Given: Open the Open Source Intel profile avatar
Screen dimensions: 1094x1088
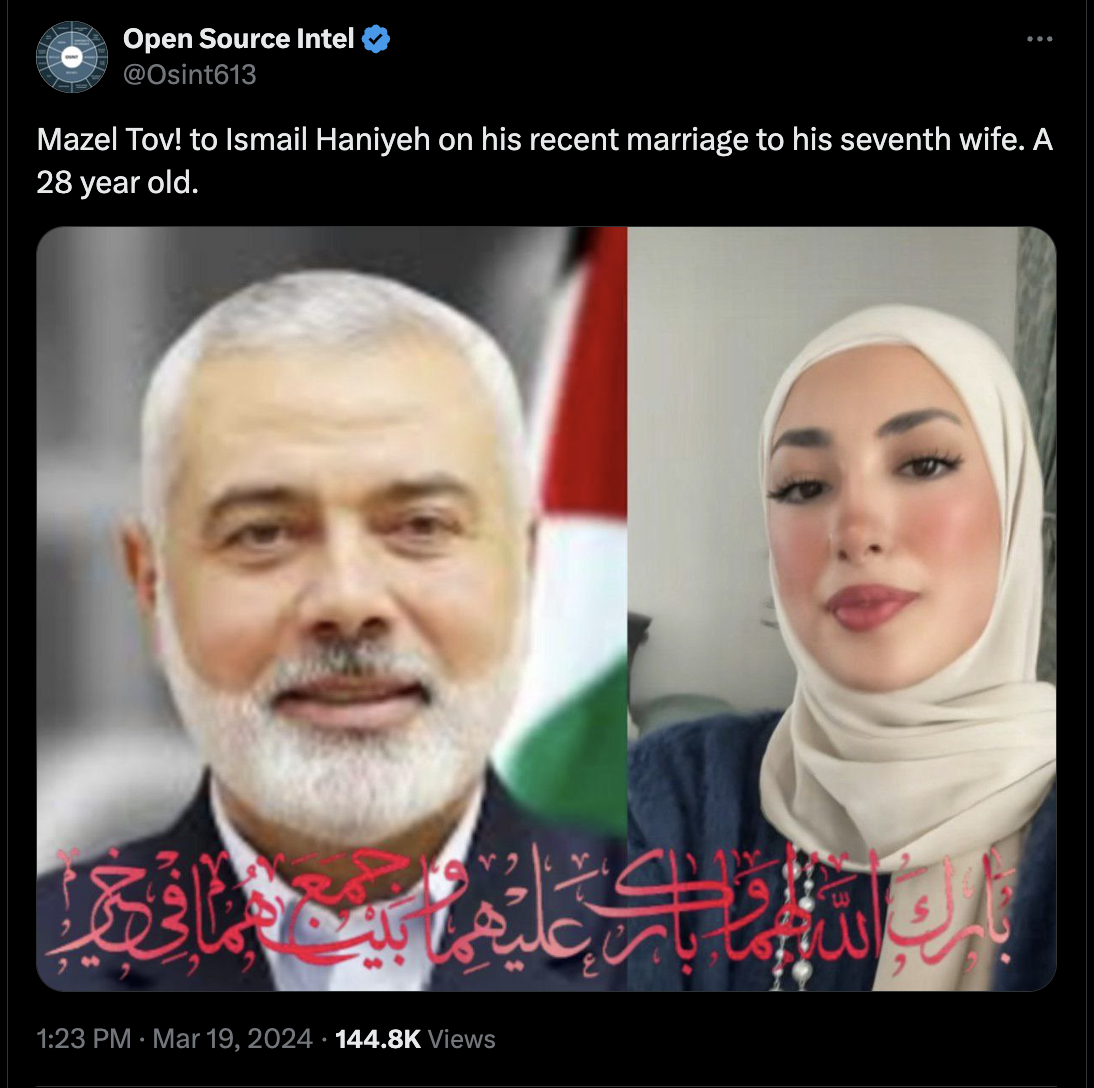Looking at the screenshot, I should tap(72, 57).
